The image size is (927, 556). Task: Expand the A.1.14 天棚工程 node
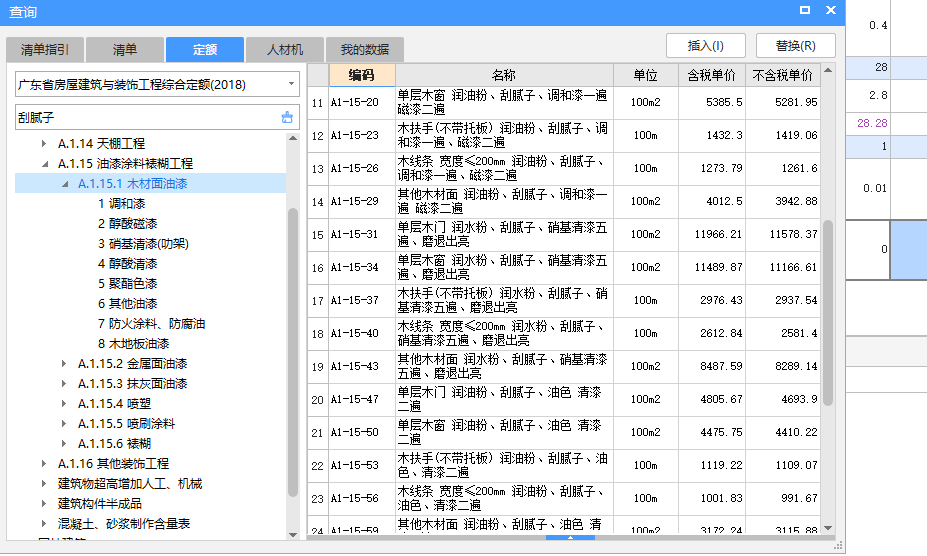coord(44,143)
